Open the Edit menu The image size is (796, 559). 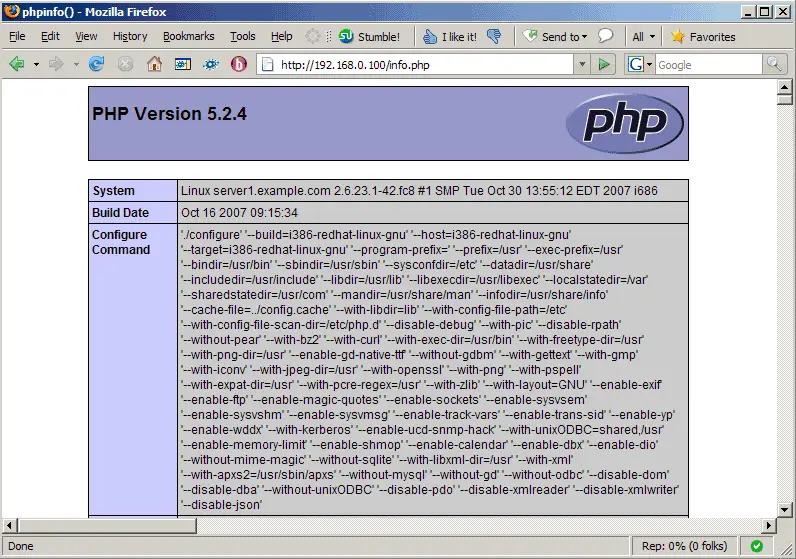pos(50,37)
